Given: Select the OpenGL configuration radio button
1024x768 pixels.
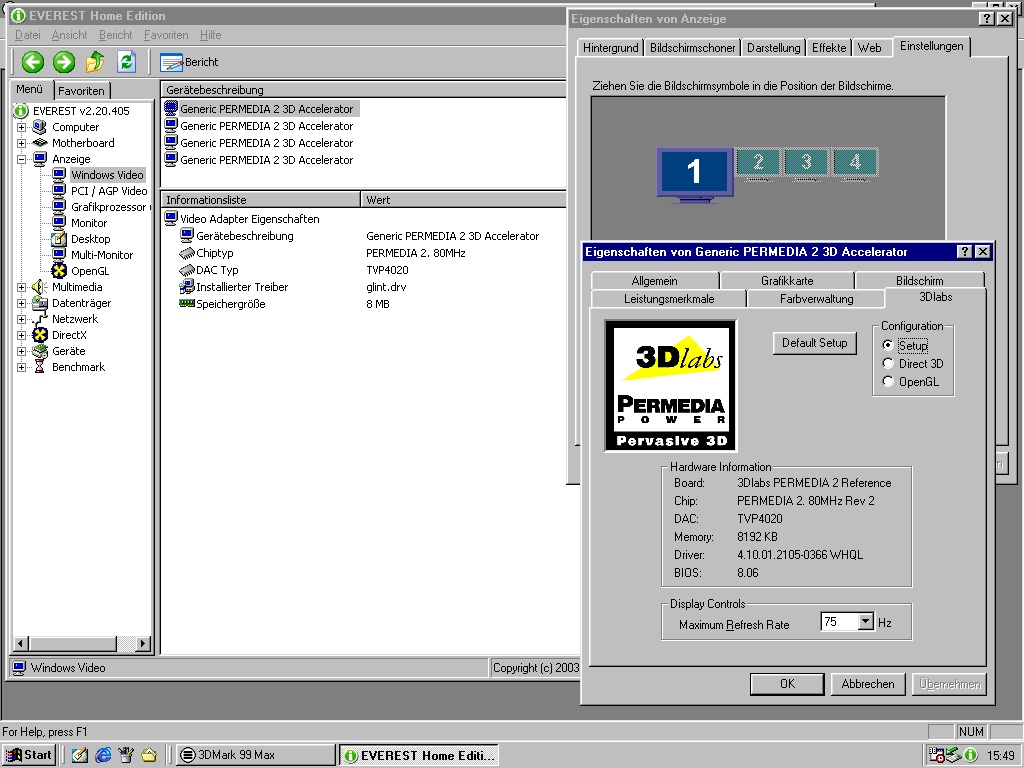Looking at the screenshot, I should 888,381.
